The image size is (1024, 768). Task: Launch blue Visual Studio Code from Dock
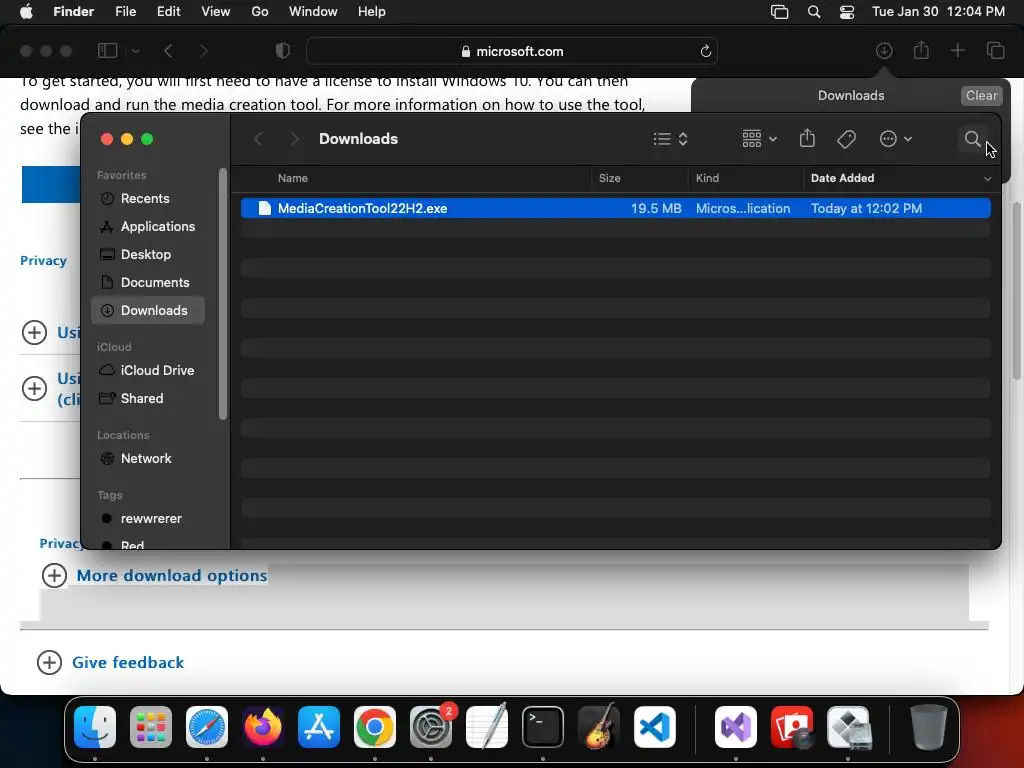pos(654,726)
